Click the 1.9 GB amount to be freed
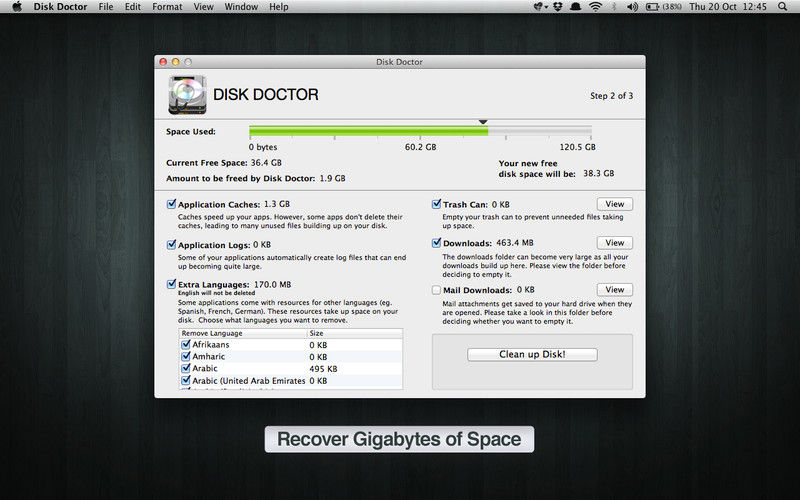Screen dimensions: 800x500 (332, 179)
